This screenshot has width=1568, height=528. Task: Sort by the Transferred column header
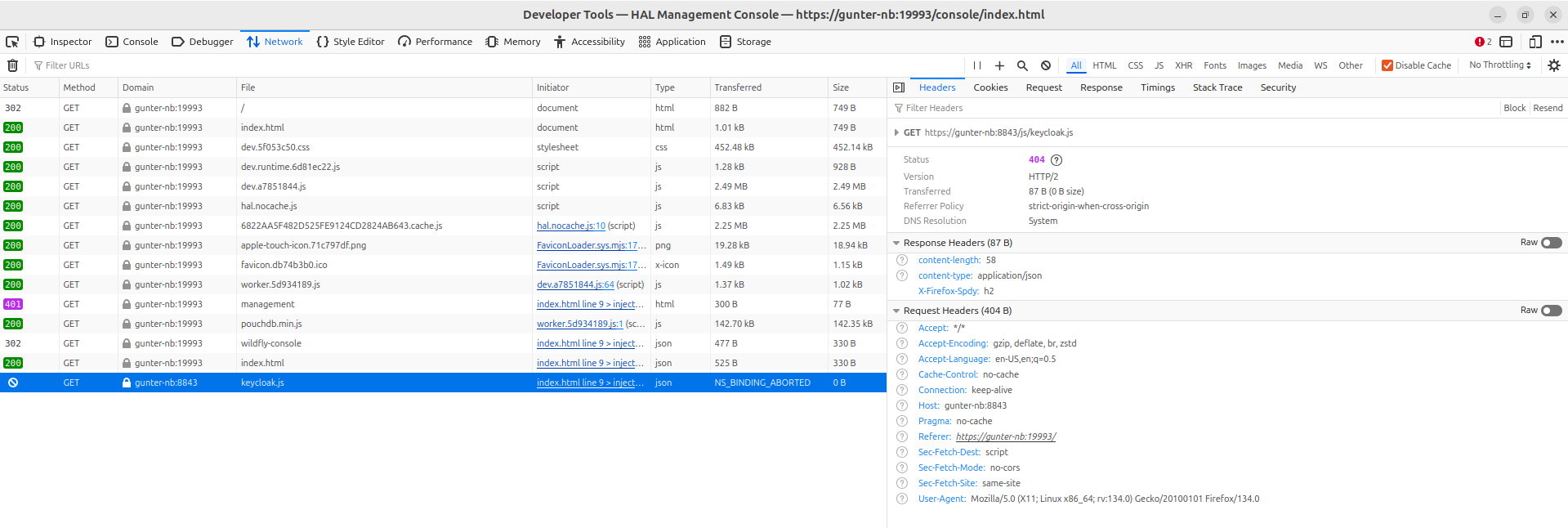(768, 87)
